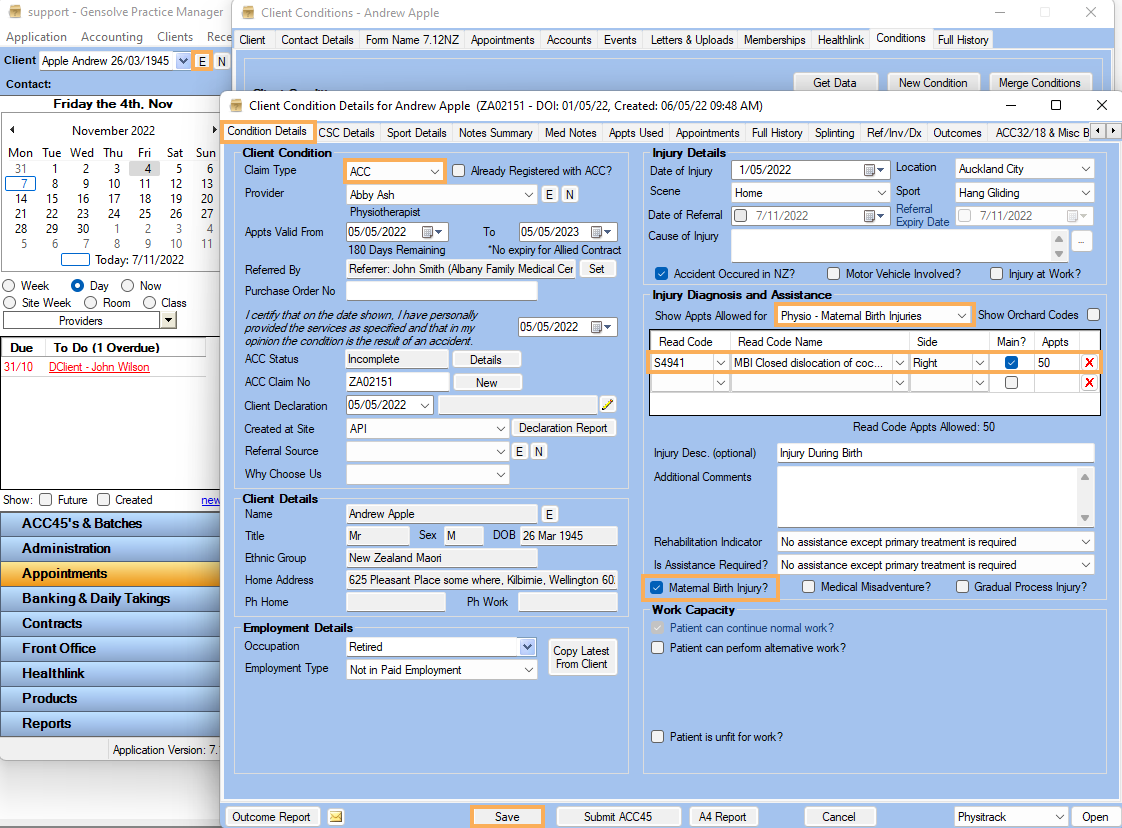Viewport: 1122px width, 828px height.
Task: Click the Save button
Action: (x=507, y=817)
